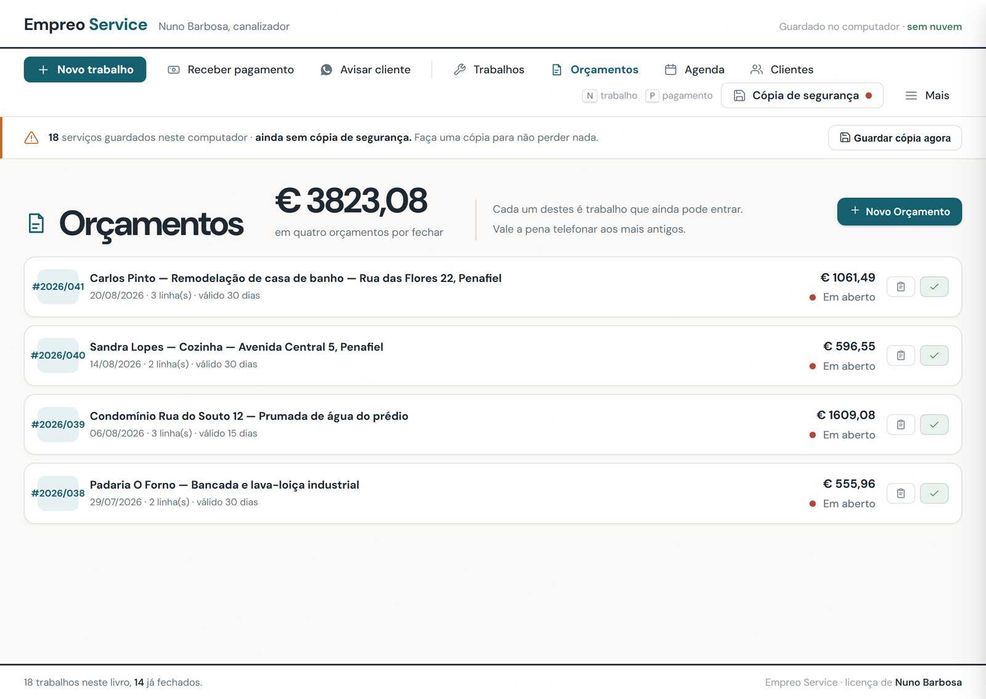Click the warning triangle icon in banner

pyautogui.click(x=31, y=138)
